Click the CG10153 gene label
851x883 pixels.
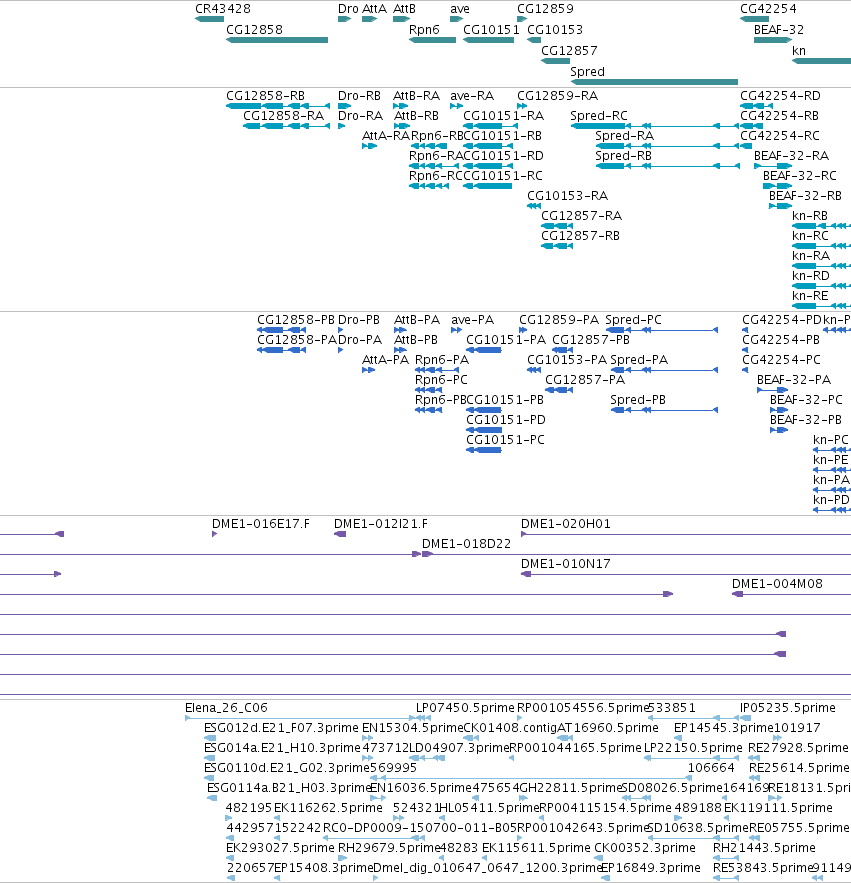tap(555, 30)
